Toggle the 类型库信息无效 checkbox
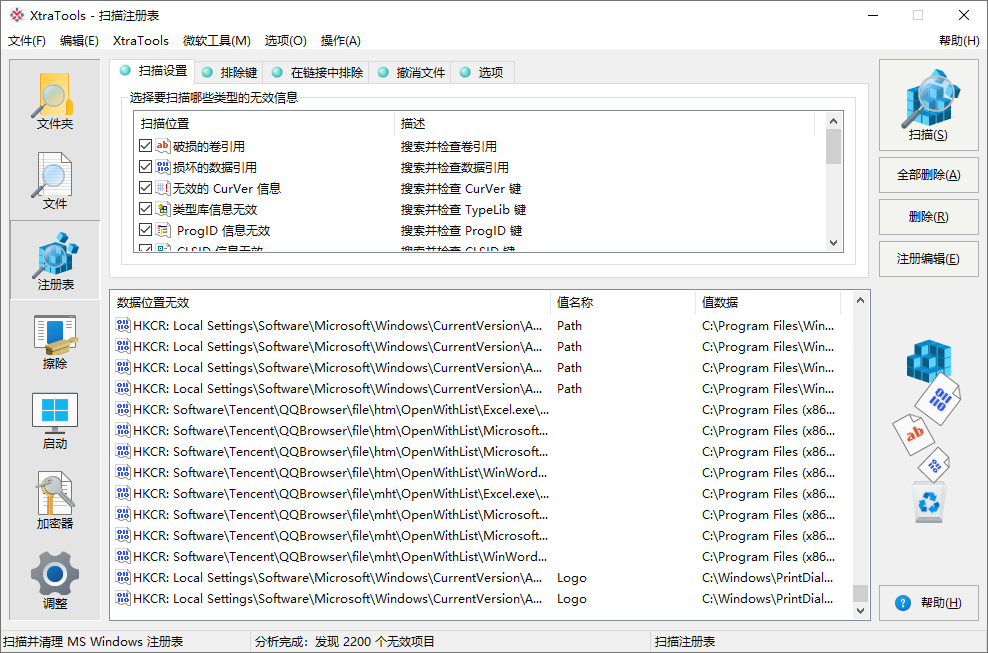Screen dimensions: 988x653 coord(143,208)
